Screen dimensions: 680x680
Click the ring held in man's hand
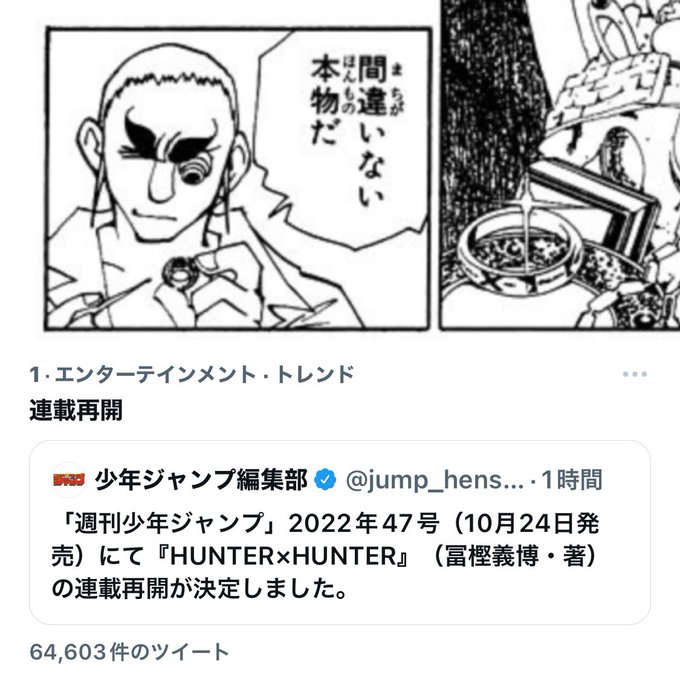tap(178, 271)
